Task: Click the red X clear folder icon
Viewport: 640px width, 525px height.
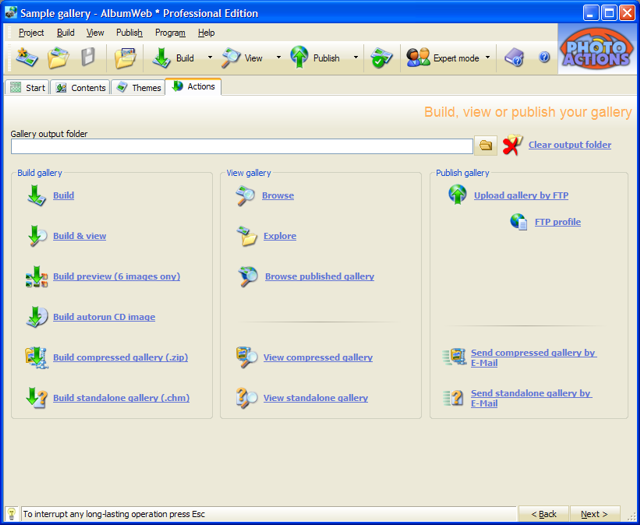Action: point(513,145)
